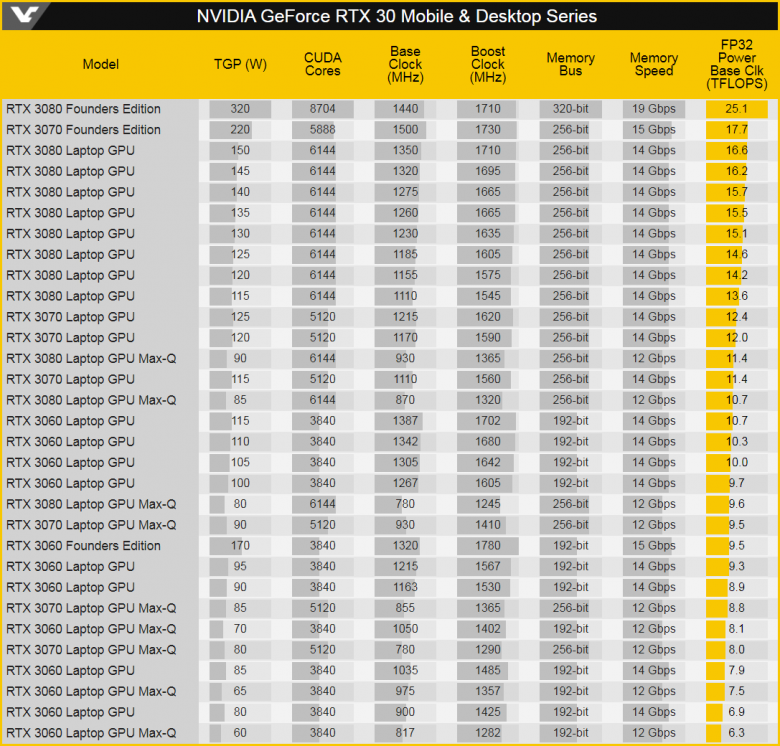Click the 15.5 TFLOPS bar value
780x746 pixels.
(737, 213)
